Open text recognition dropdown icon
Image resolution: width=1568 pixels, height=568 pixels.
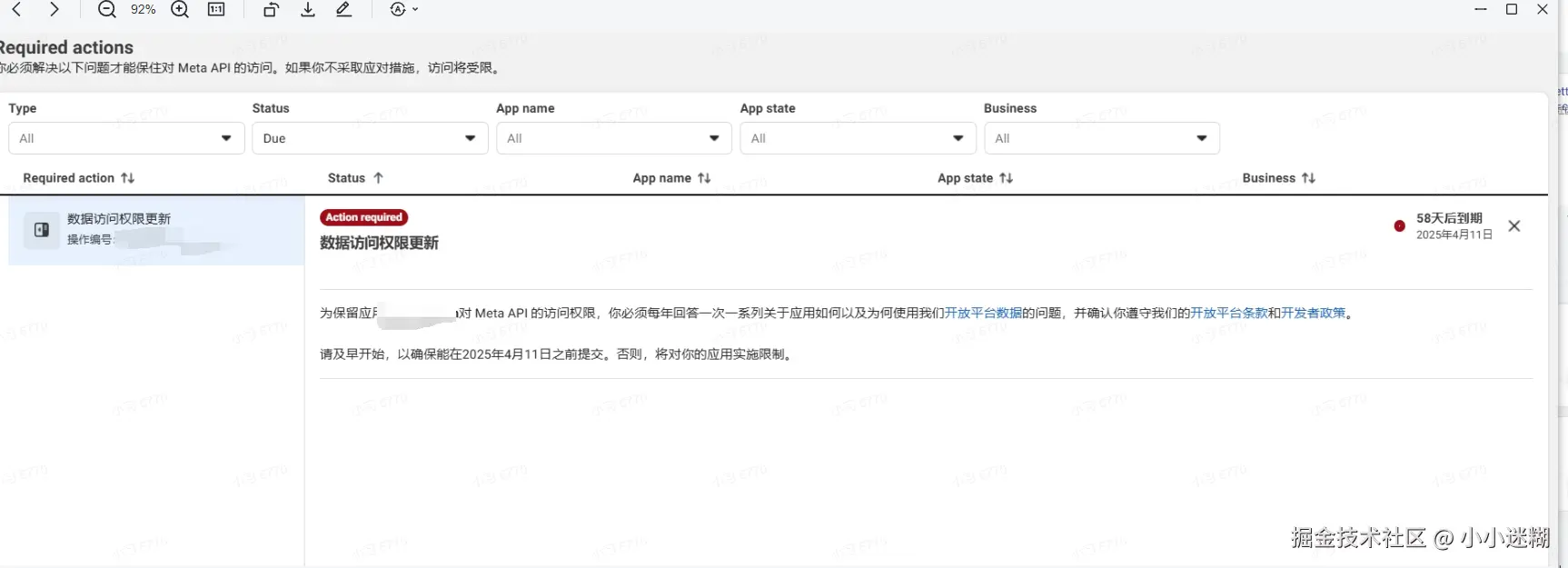click(404, 9)
